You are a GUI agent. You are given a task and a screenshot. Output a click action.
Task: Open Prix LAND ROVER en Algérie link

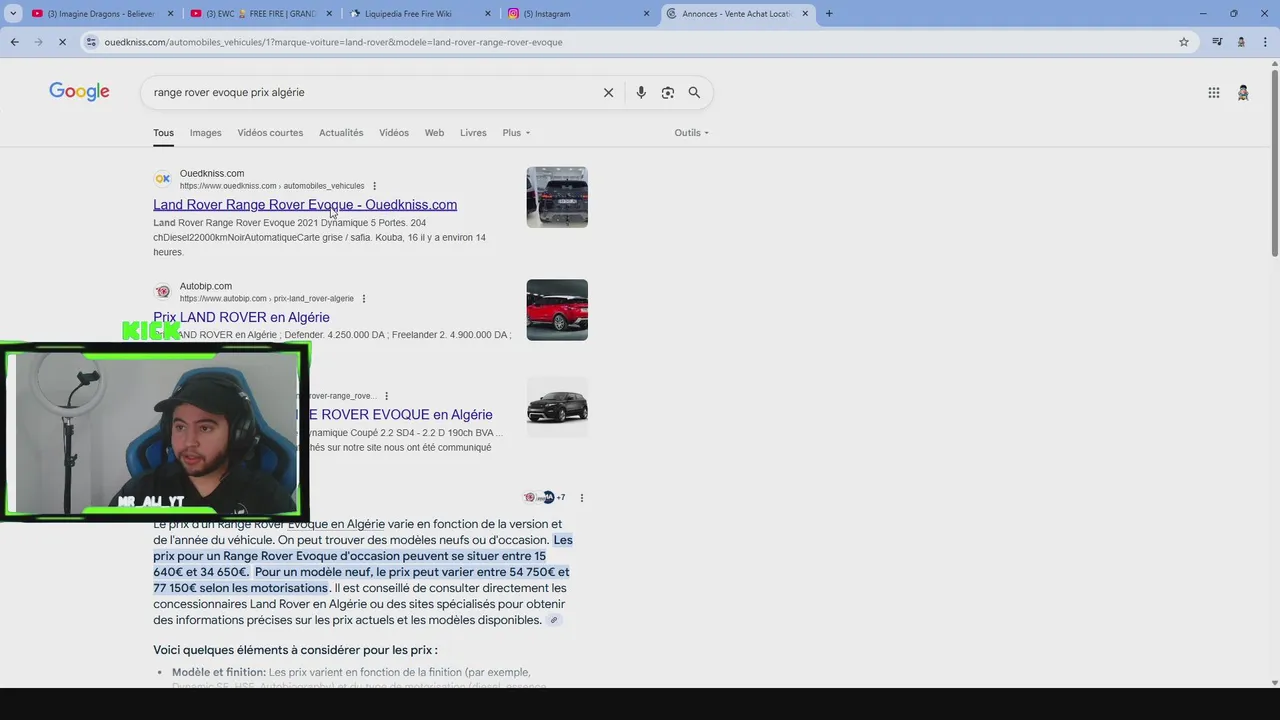tap(241, 317)
